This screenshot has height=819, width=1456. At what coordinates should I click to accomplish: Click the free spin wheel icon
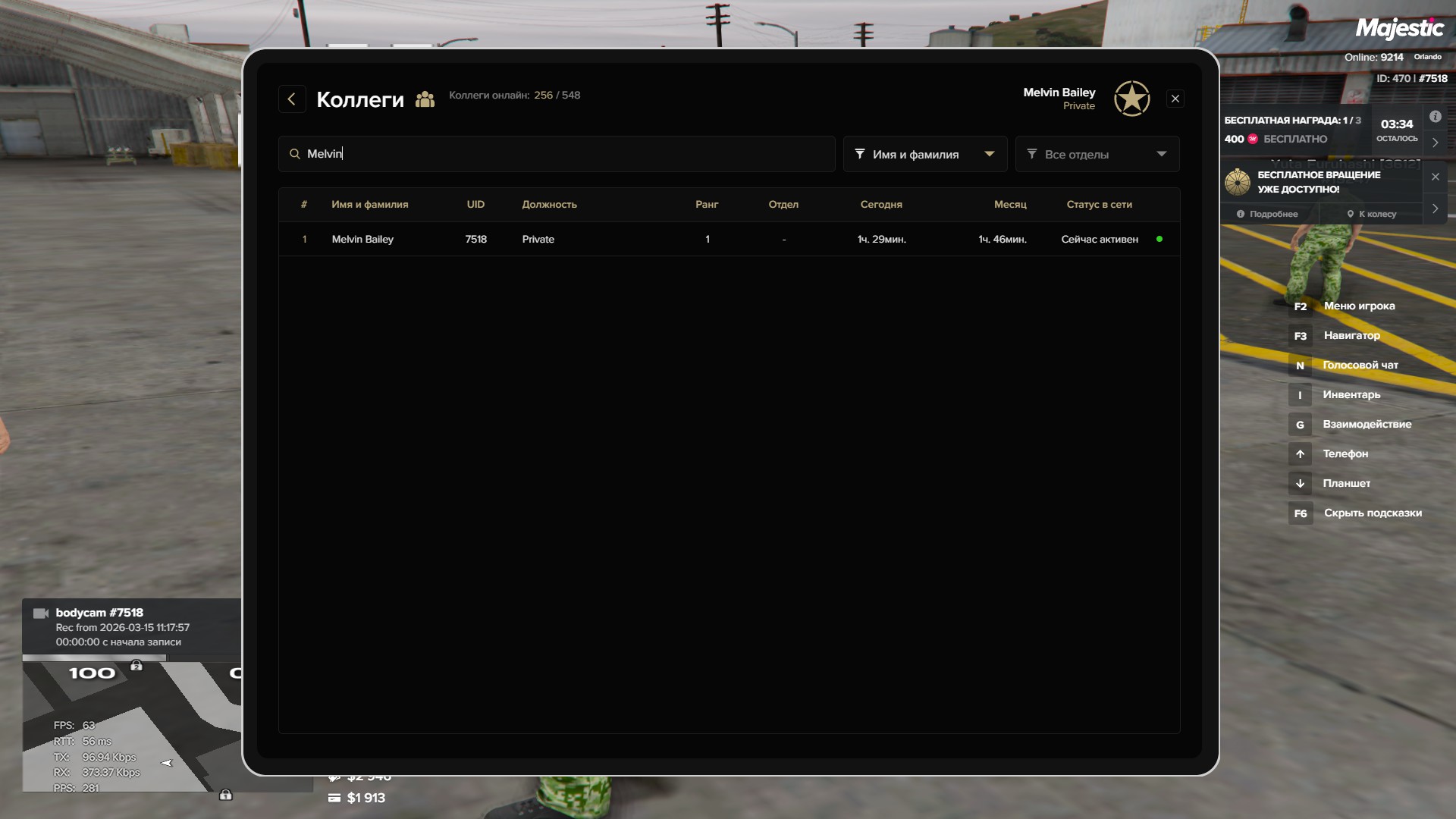tap(1238, 182)
